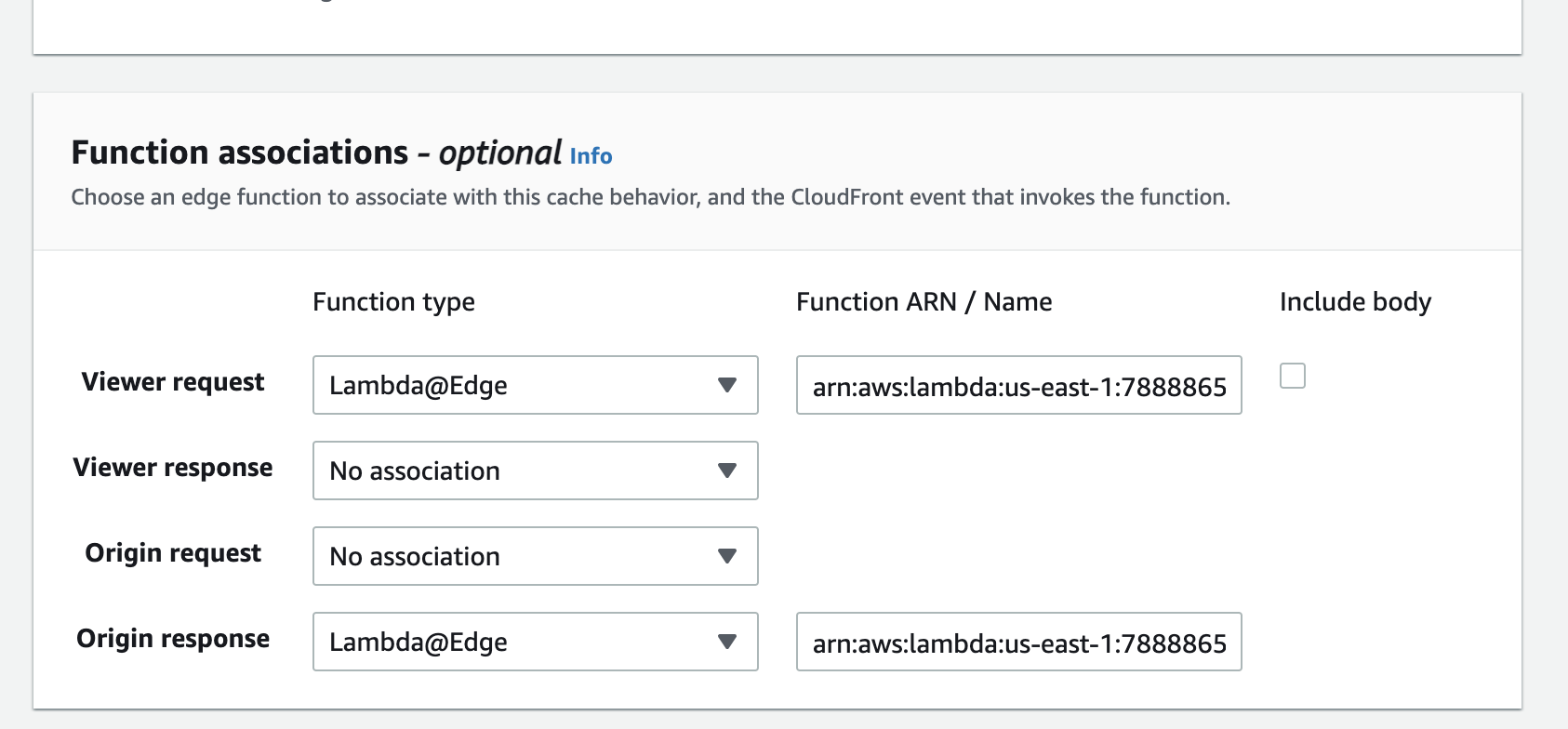Image resolution: width=1568 pixels, height=729 pixels.
Task: Click the Viewer request function ARN field
Action: coord(1018,385)
